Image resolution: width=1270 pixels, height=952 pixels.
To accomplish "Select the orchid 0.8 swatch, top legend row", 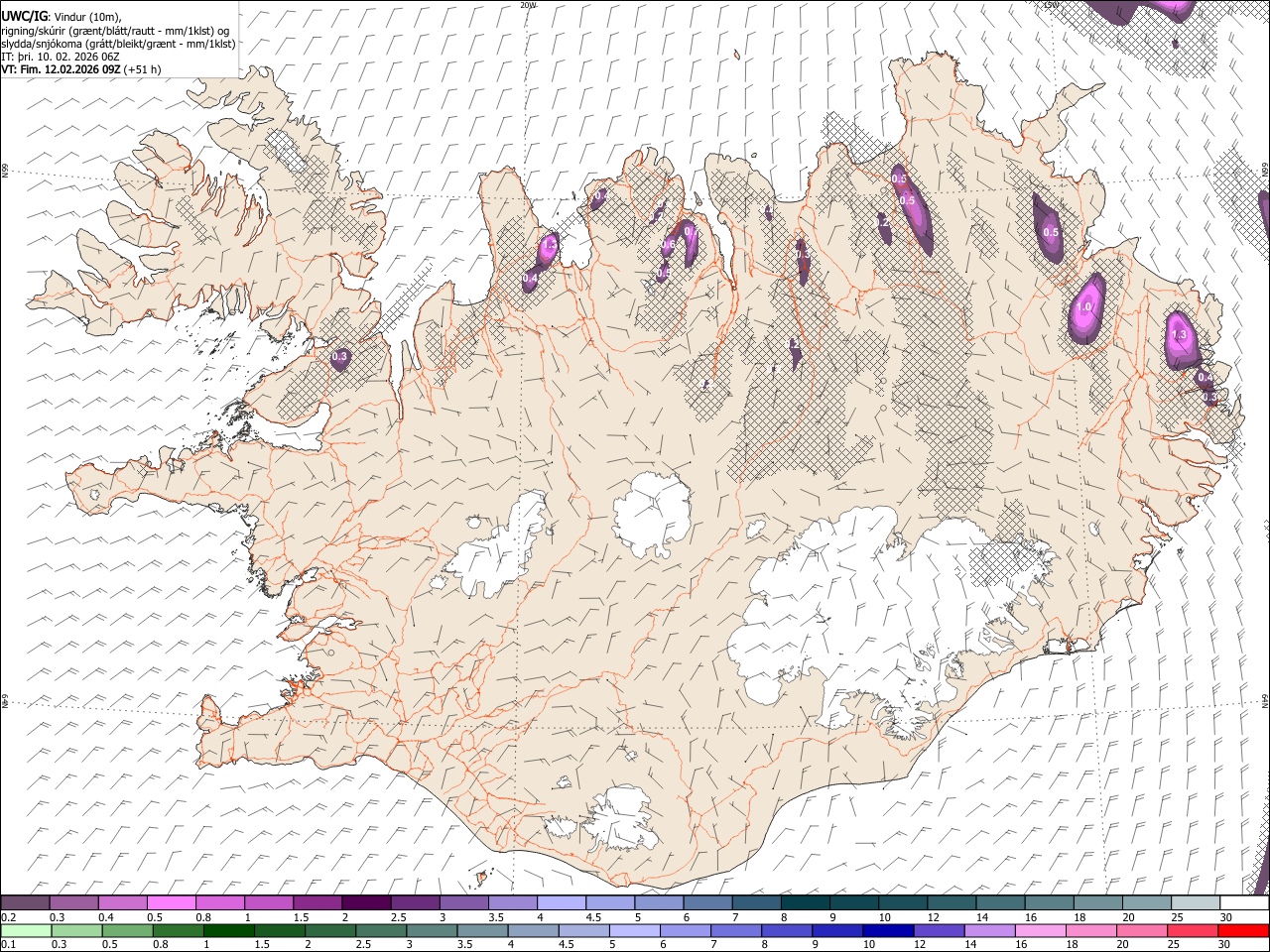I will [x=219, y=903].
